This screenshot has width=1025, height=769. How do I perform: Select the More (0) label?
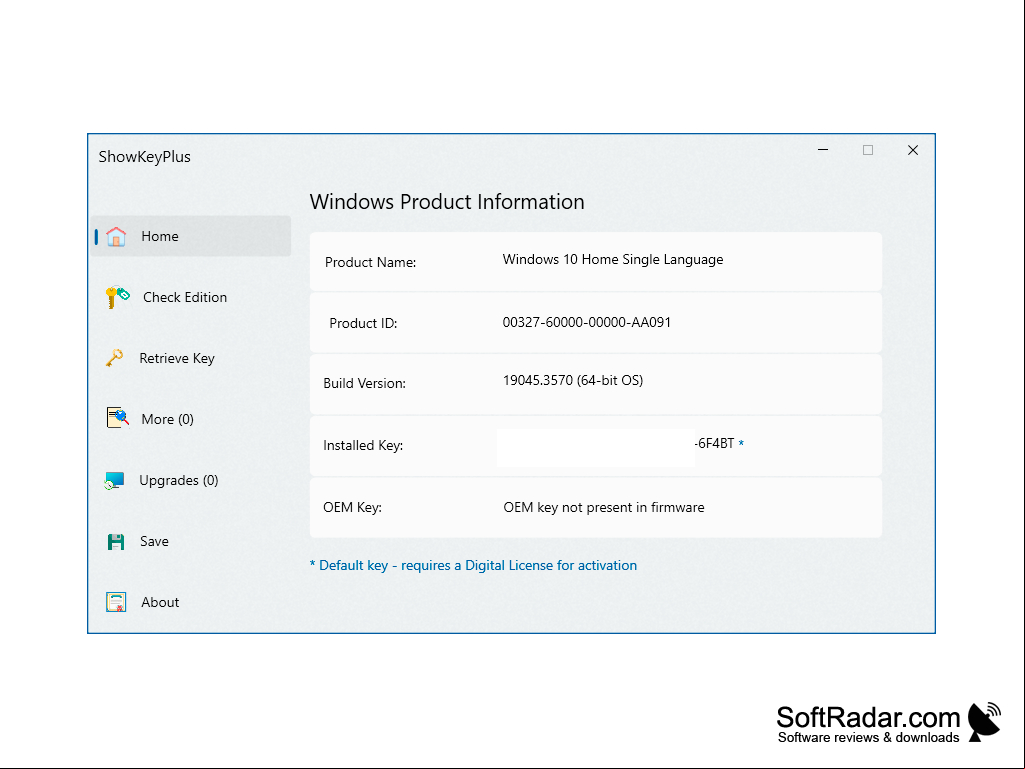click(167, 419)
